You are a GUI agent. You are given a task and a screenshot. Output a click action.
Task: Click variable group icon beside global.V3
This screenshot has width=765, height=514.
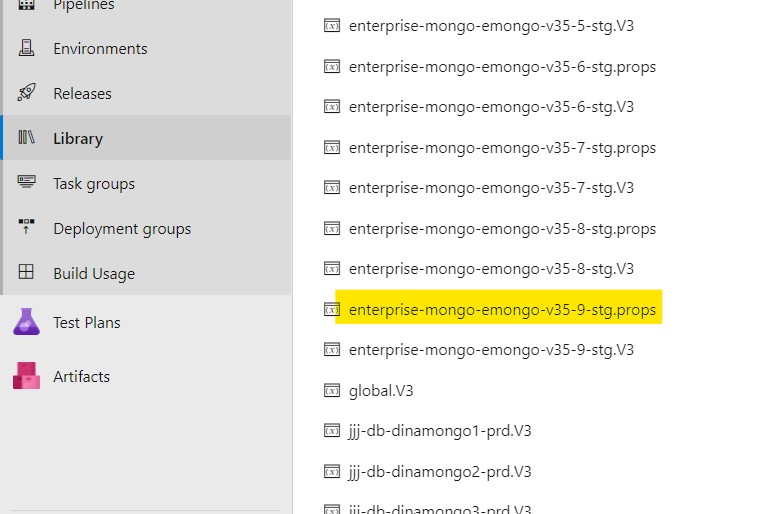pyautogui.click(x=332, y=390)
